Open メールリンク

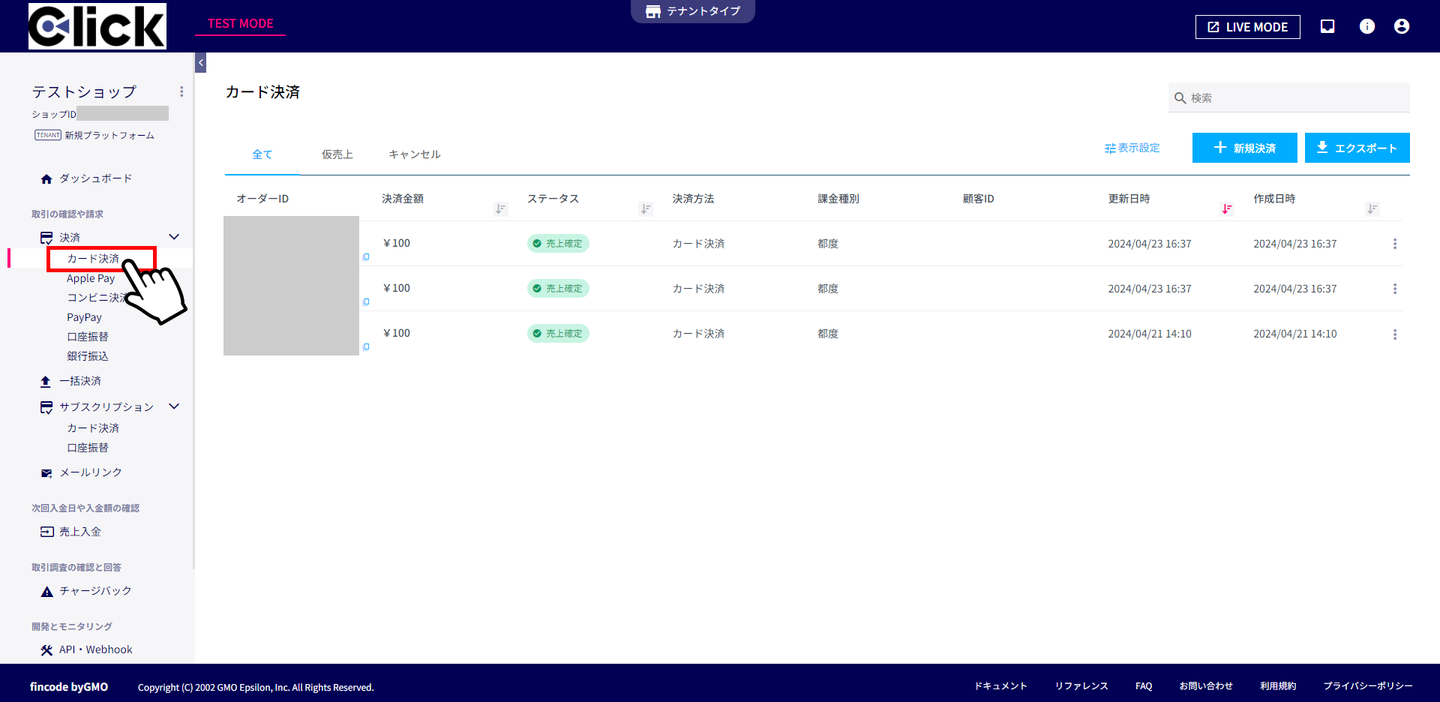click(91, 472)
